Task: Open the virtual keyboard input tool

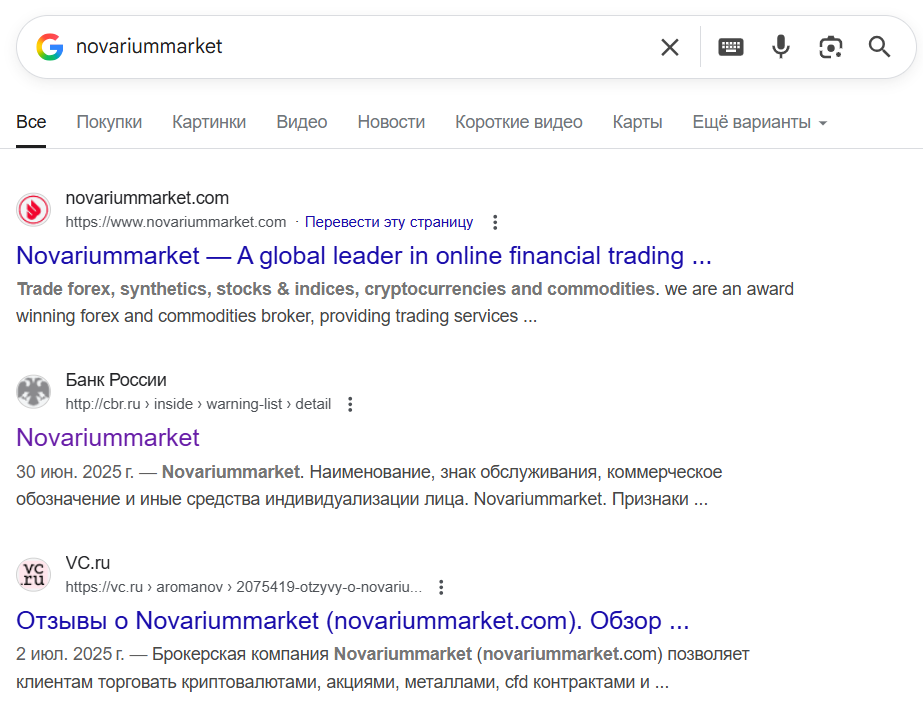Action: point(731,47)
